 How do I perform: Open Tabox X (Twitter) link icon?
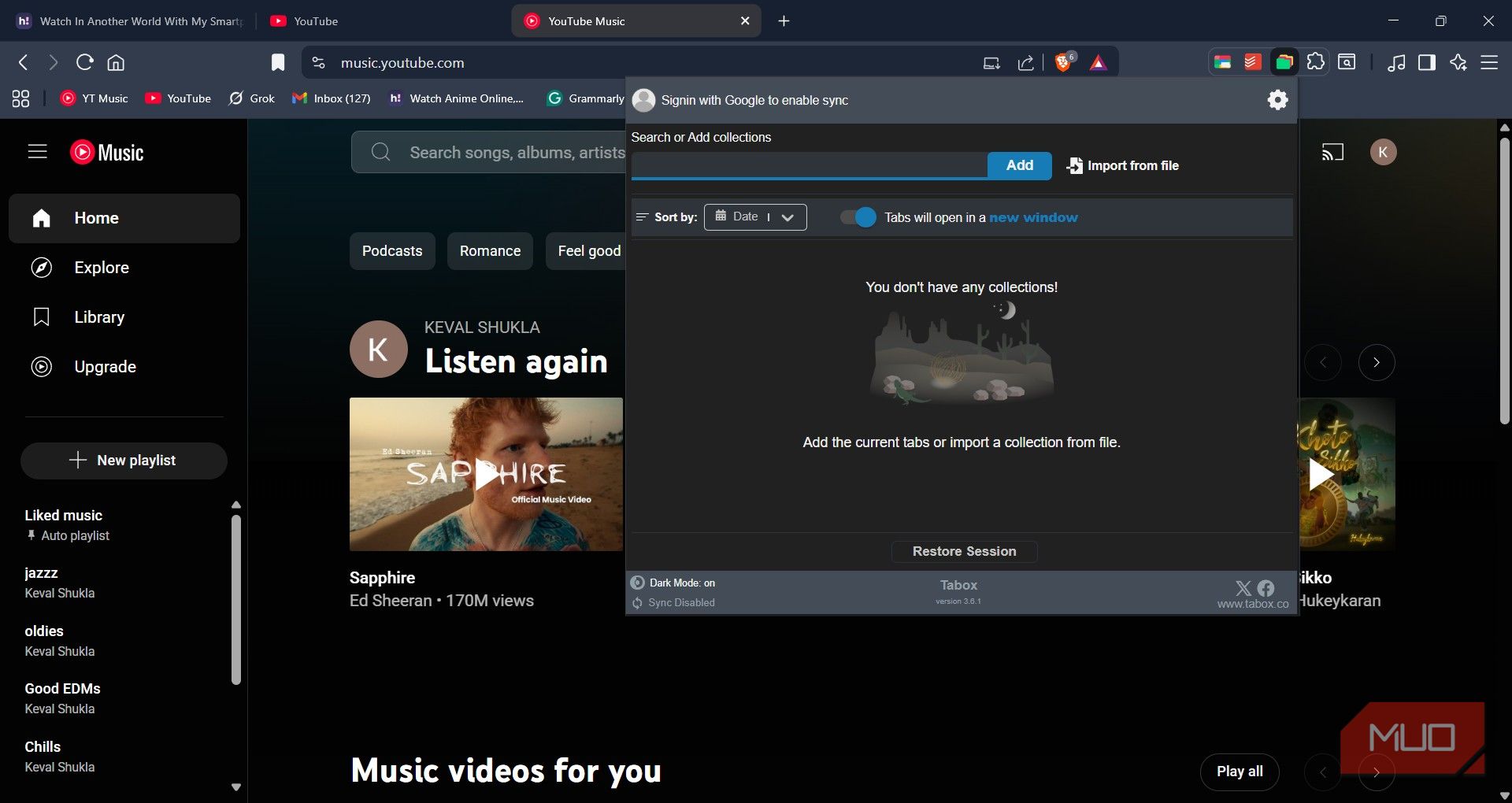tap(1243, 588)
